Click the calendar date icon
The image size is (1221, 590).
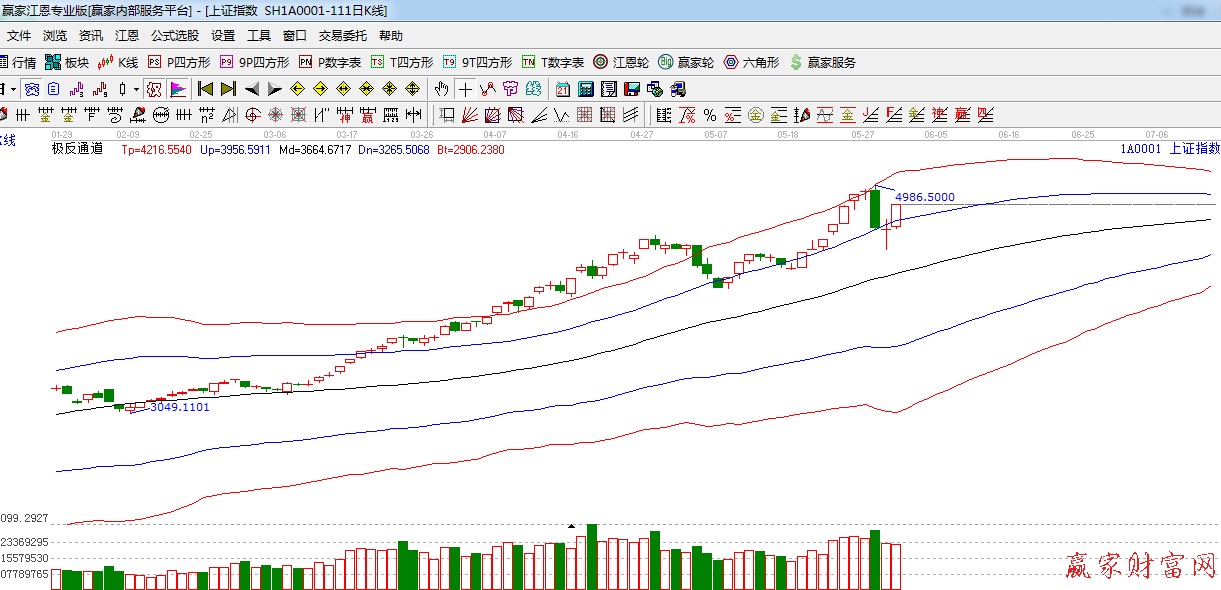coord(563,89)
